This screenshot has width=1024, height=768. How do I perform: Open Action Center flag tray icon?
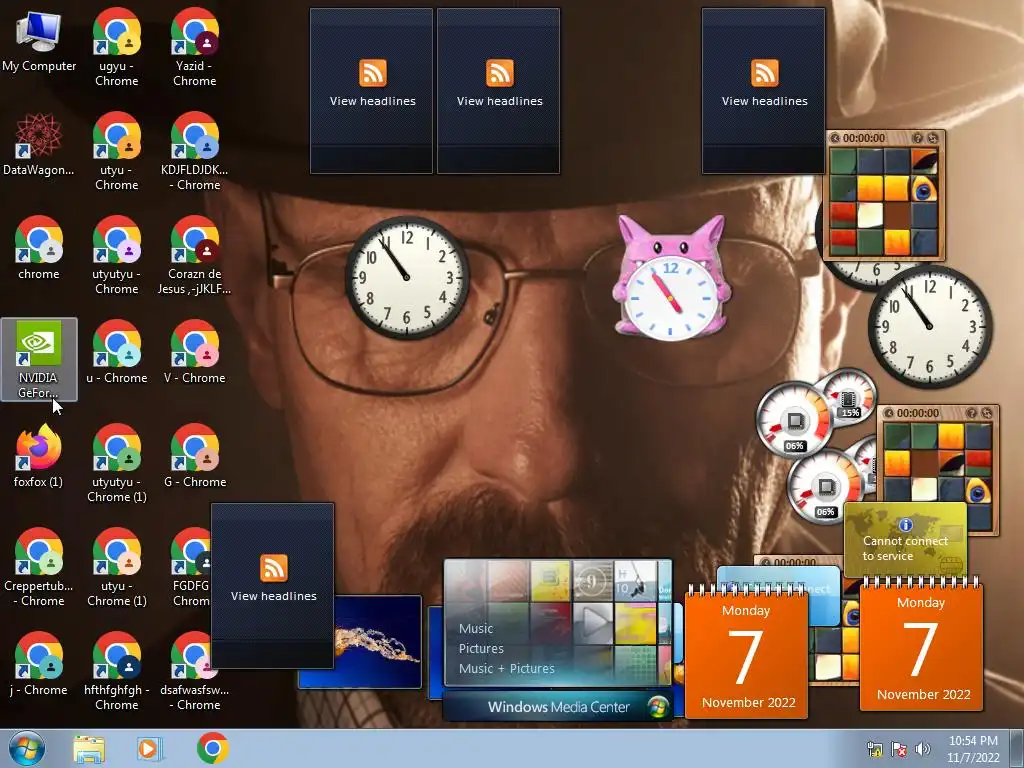click(x=899, y=749)
